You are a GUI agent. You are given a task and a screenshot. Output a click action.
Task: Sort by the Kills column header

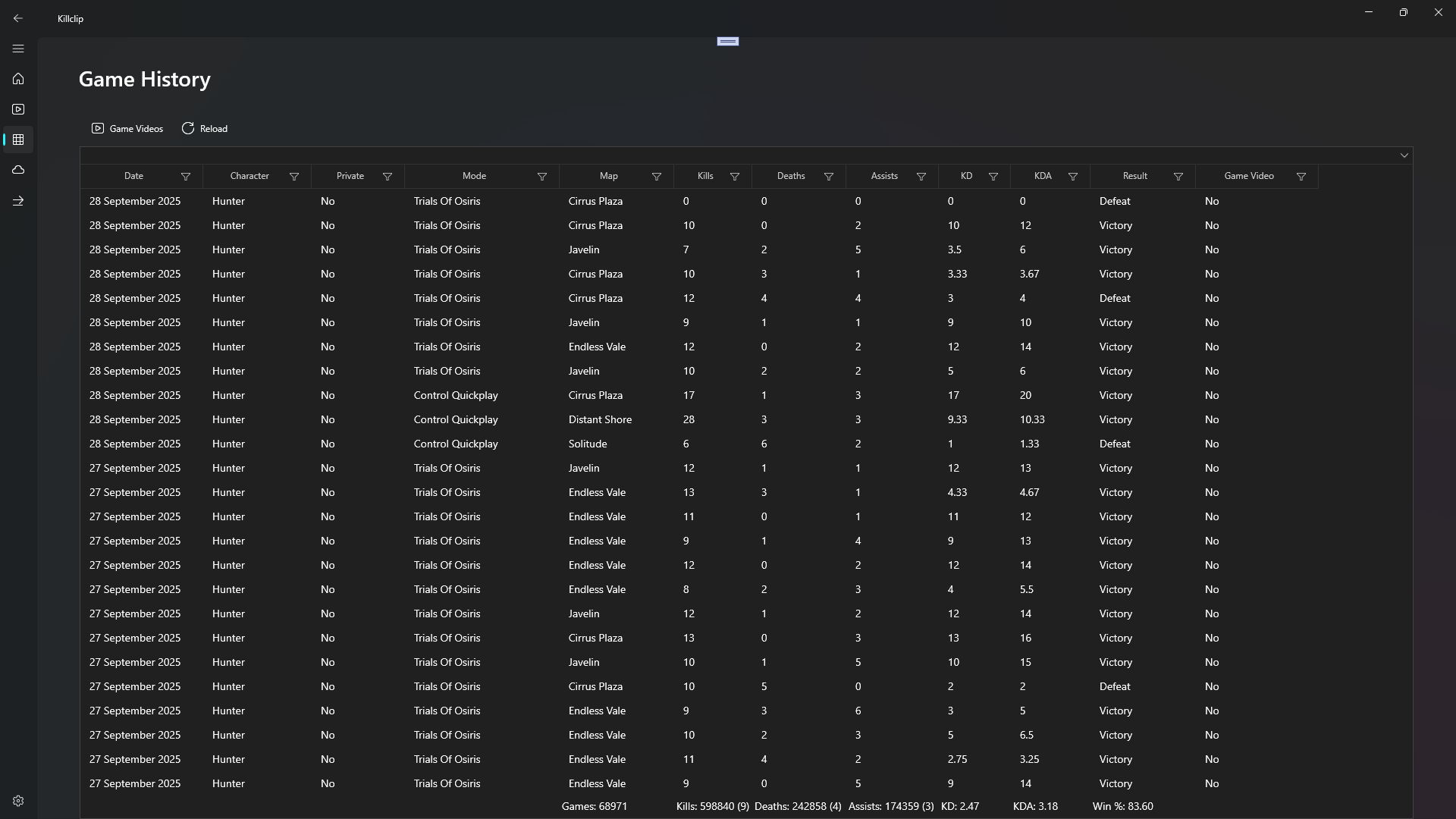pyautogui.click(x=705, y=176)
